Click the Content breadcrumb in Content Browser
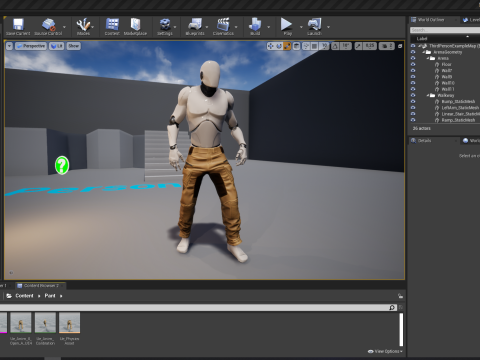 [24, 296]
